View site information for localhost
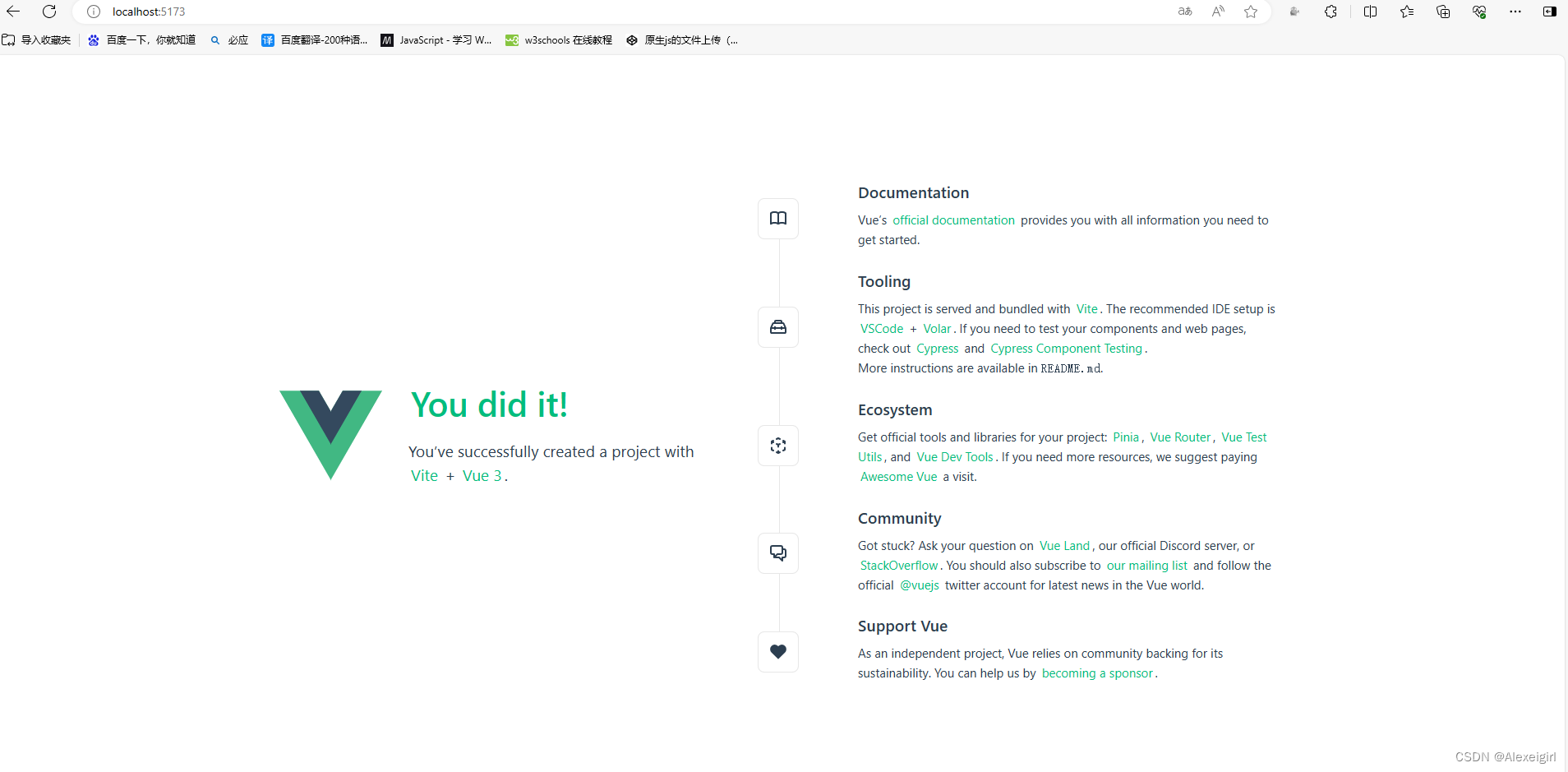The width and height of the screenshot is (1568, 772). click(x=94, y=12)
